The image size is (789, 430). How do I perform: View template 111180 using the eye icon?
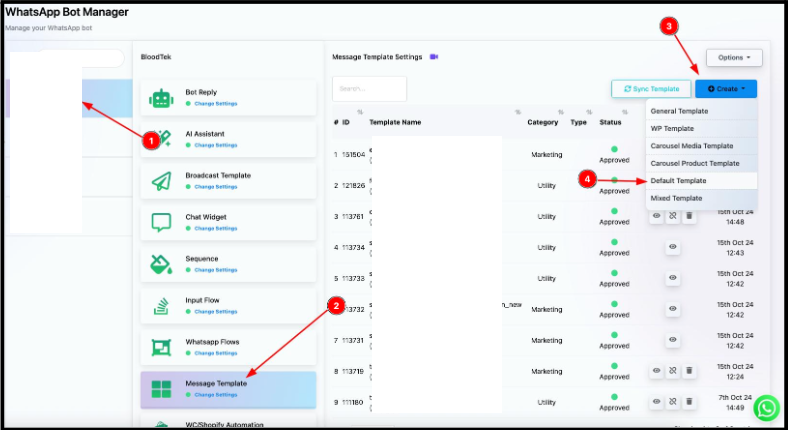pos(657,401)
